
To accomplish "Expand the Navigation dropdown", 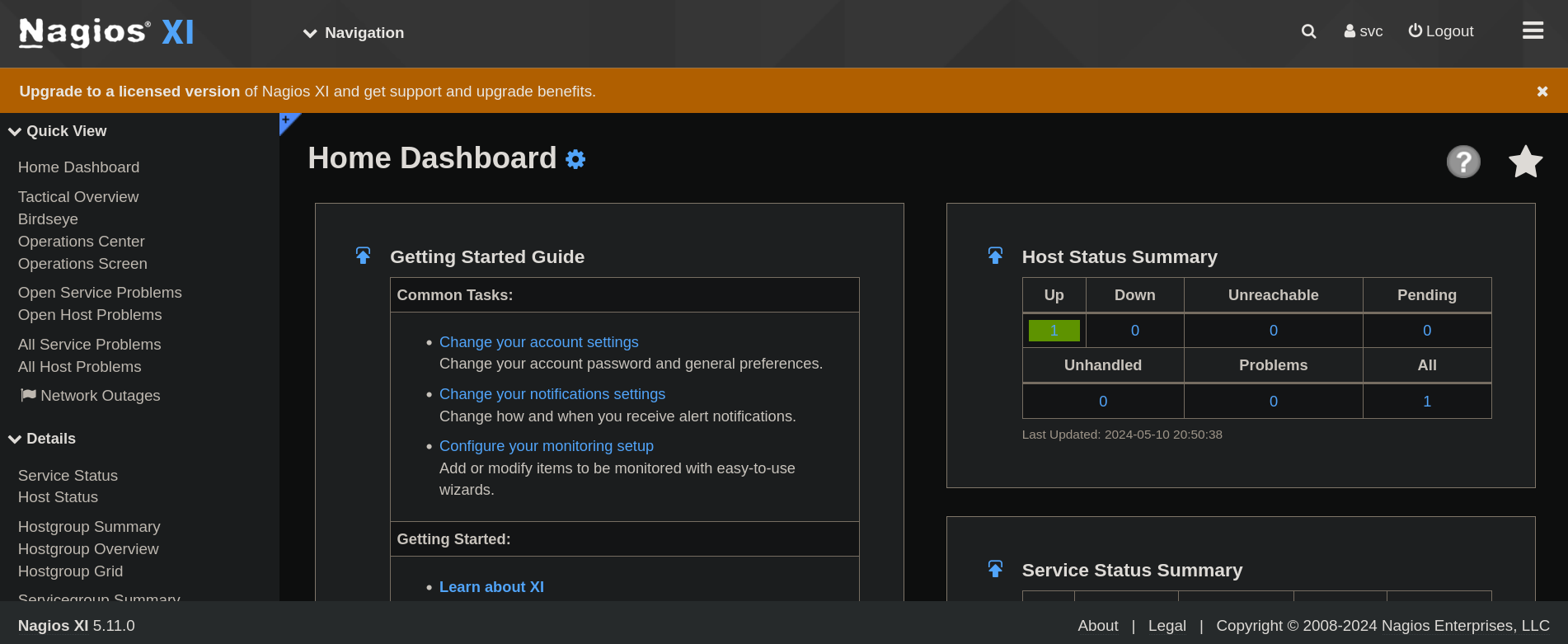I will (354, 33).
